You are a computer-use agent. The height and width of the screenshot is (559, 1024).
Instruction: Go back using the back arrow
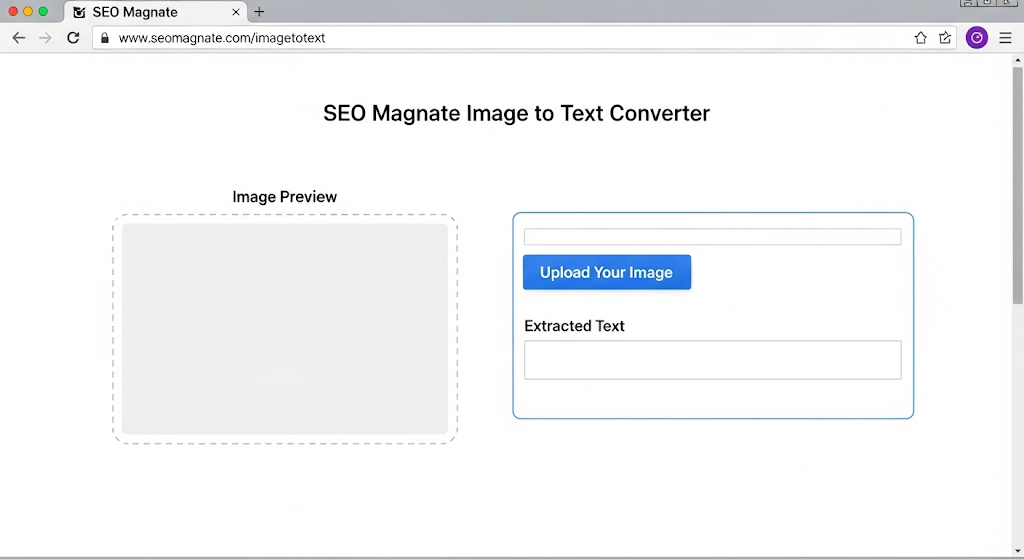coord(19,38)
